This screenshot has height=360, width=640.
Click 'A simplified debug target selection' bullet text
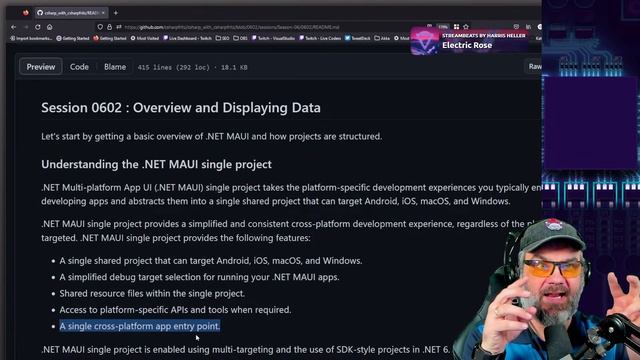coord(200,277)
